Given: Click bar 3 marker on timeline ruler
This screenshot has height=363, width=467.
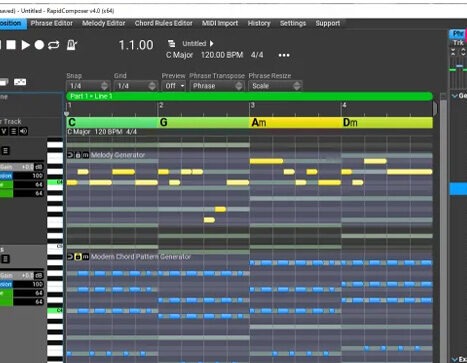Looking at the screenshot, I should [x=253, y=105].
